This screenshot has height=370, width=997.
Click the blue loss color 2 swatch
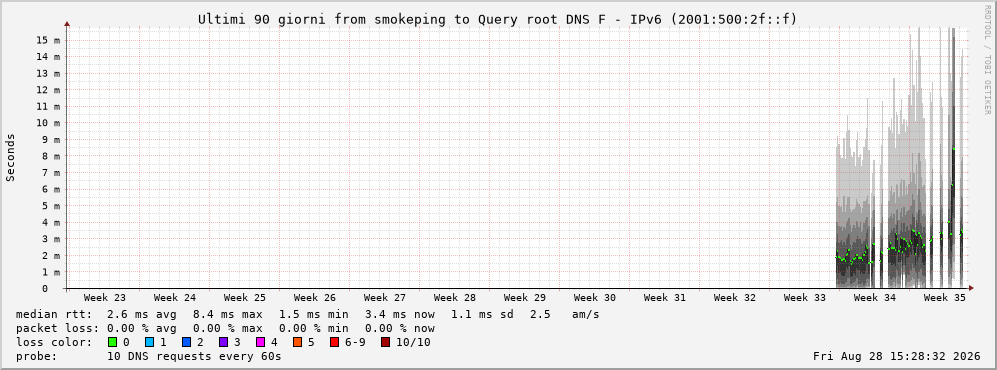point(186,343)
